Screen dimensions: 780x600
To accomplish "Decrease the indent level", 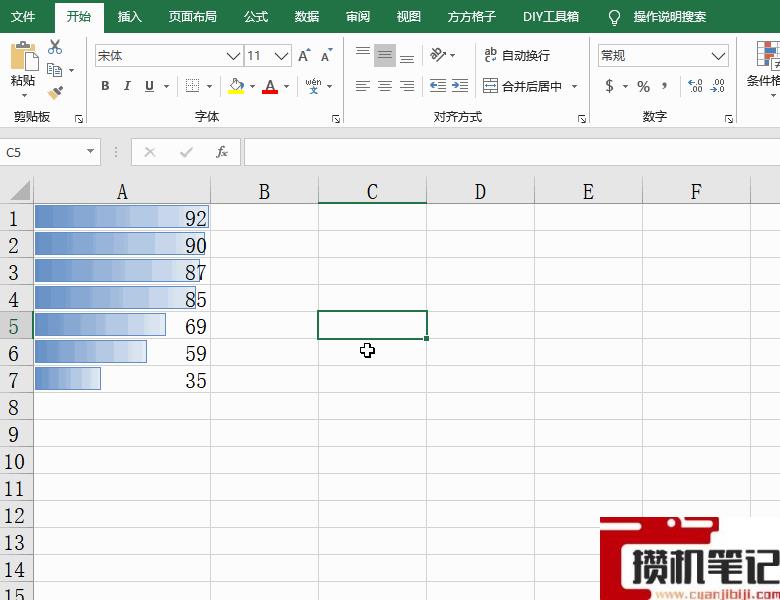I will coord(438,86).
